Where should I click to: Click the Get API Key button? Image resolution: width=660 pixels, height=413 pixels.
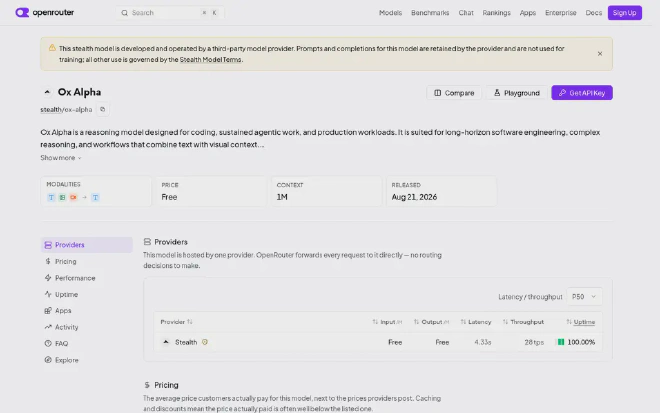point(582,93)
